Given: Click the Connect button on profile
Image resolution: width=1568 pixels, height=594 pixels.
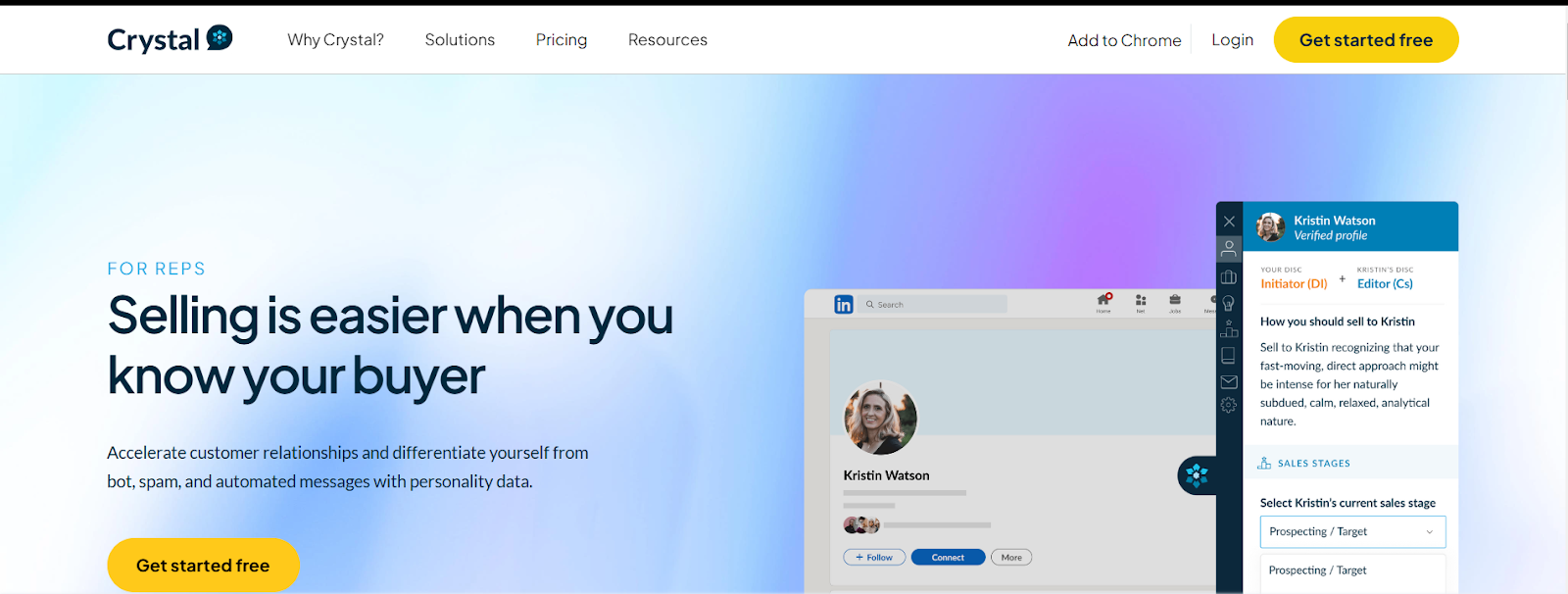Looking at the screenshot, I should click(x=948, y=558).
